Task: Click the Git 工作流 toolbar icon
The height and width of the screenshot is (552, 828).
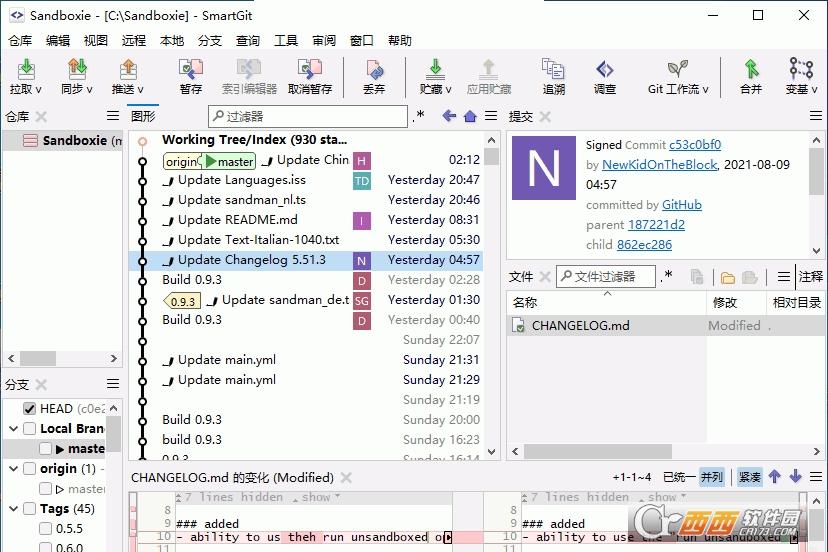Action: (678, 69)
